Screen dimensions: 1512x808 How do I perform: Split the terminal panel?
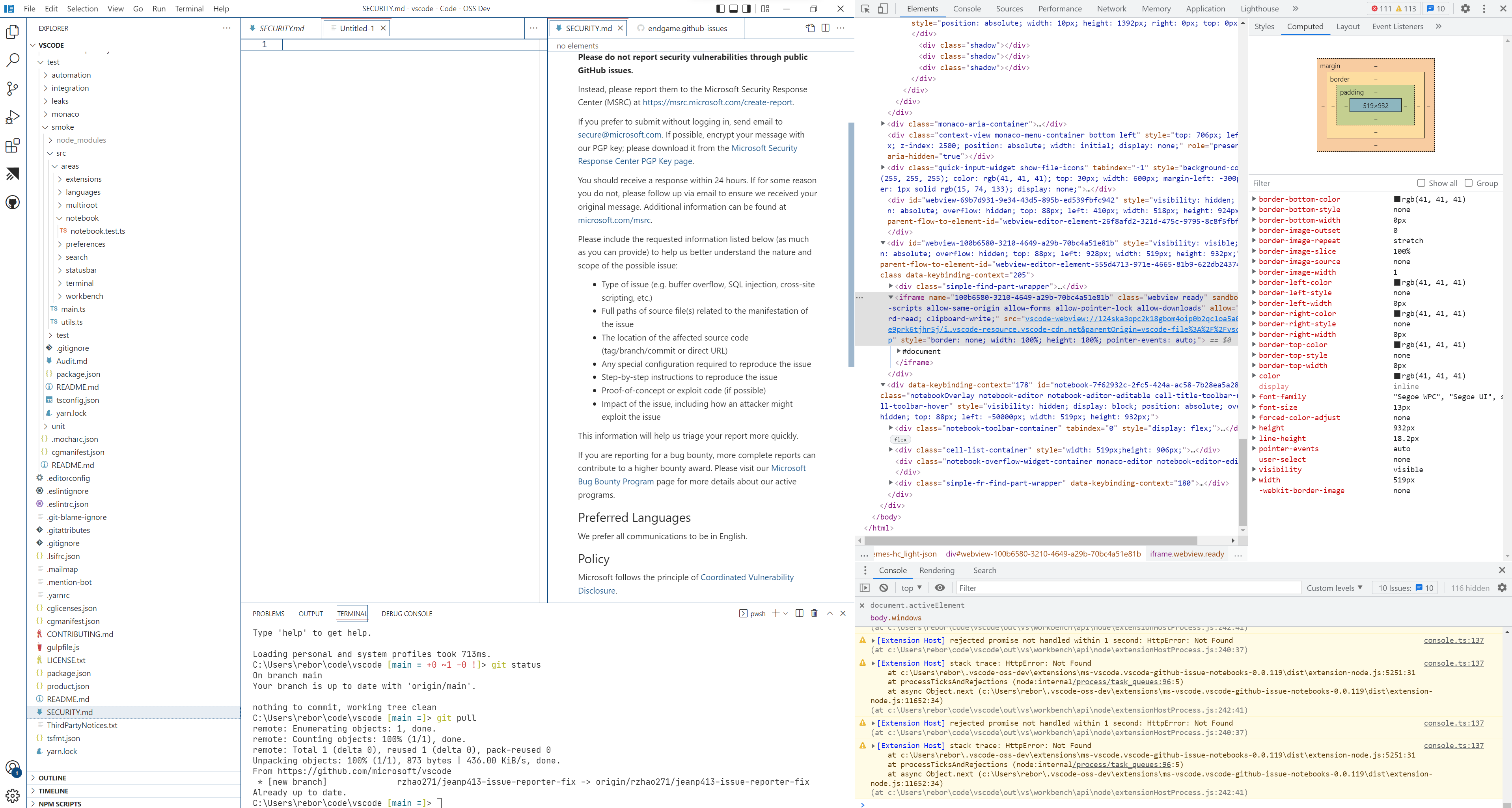tap(799, 613)
